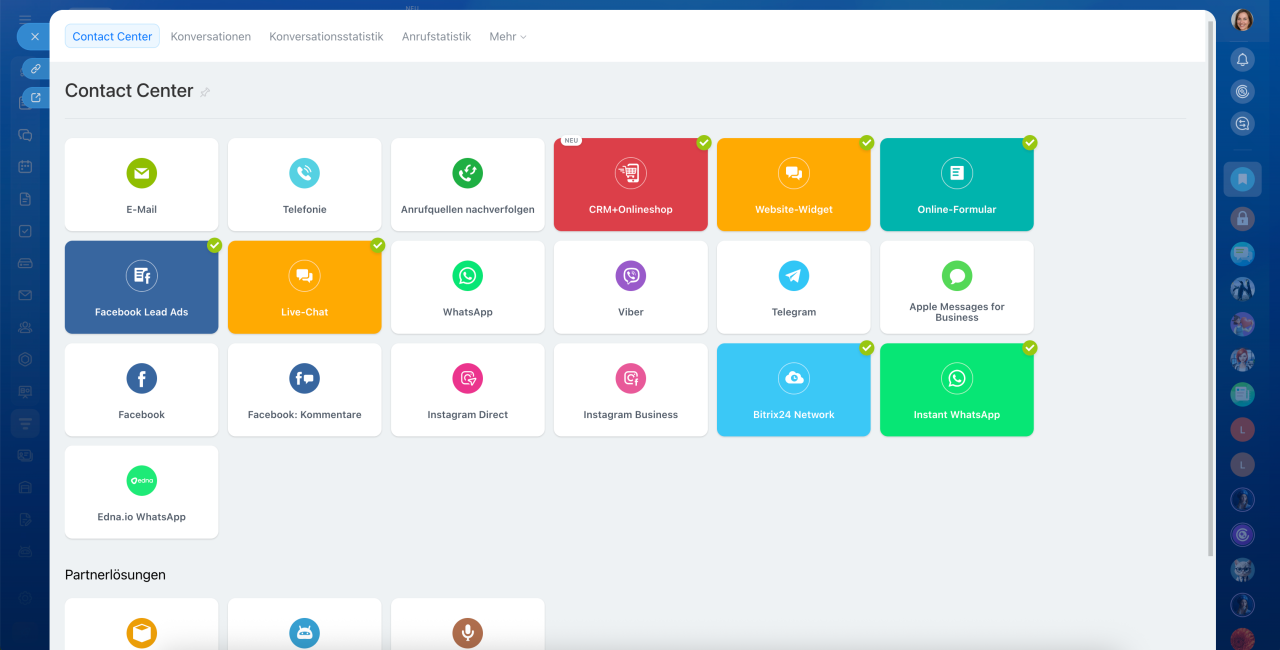Open the Facebook Lead Ads card
Screen dimensions: 1280x650
pyautogui.click(x=141, y=287)
